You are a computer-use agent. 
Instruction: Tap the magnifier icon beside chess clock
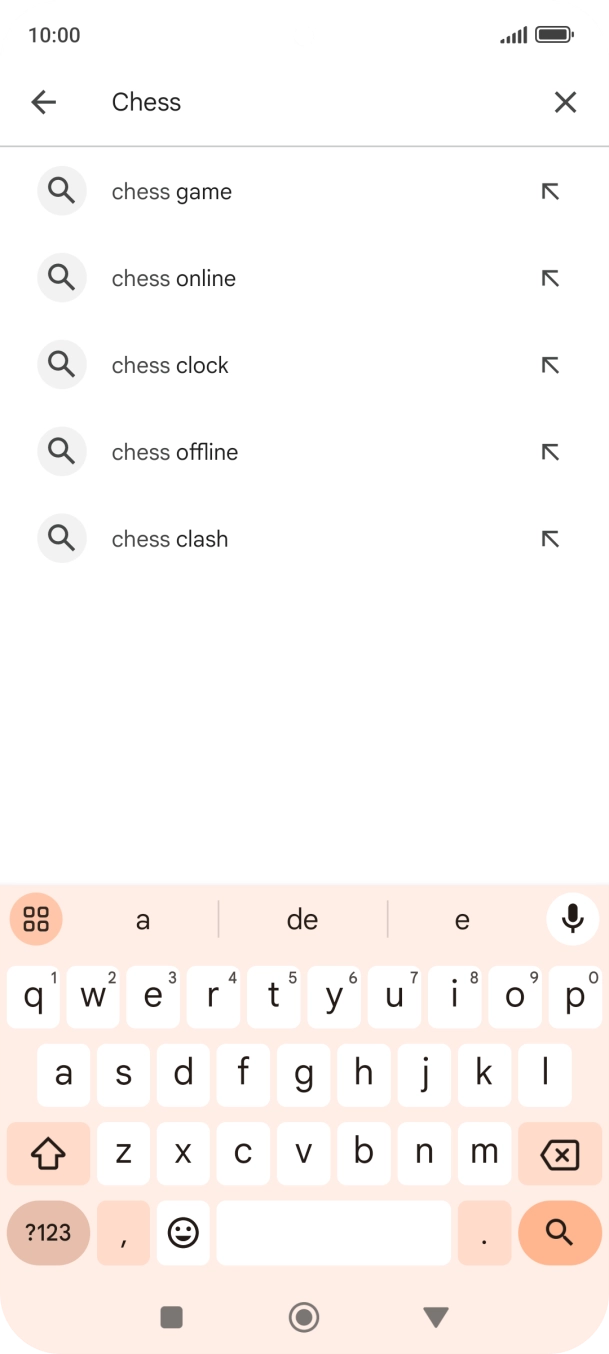pos(61,364)
